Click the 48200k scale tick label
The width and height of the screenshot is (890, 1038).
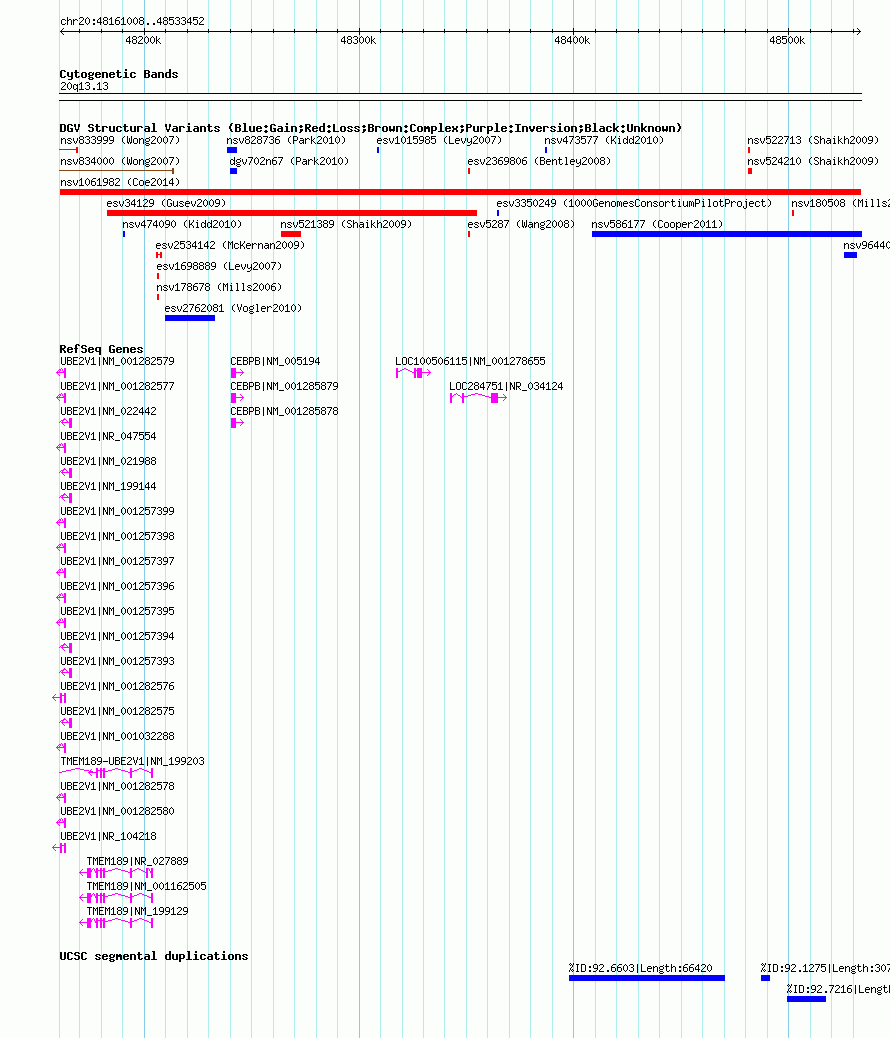pos(143,40)
